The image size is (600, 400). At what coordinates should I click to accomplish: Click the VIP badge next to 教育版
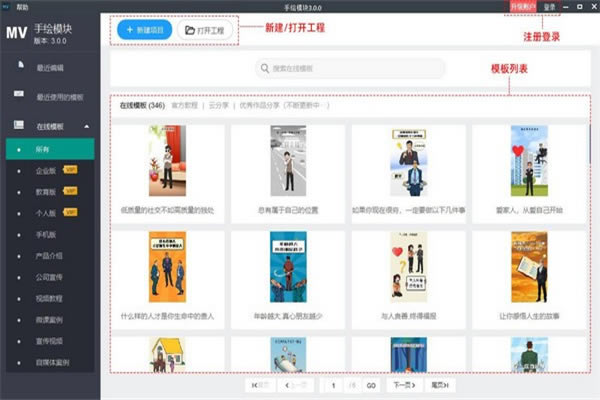(70, 190)
